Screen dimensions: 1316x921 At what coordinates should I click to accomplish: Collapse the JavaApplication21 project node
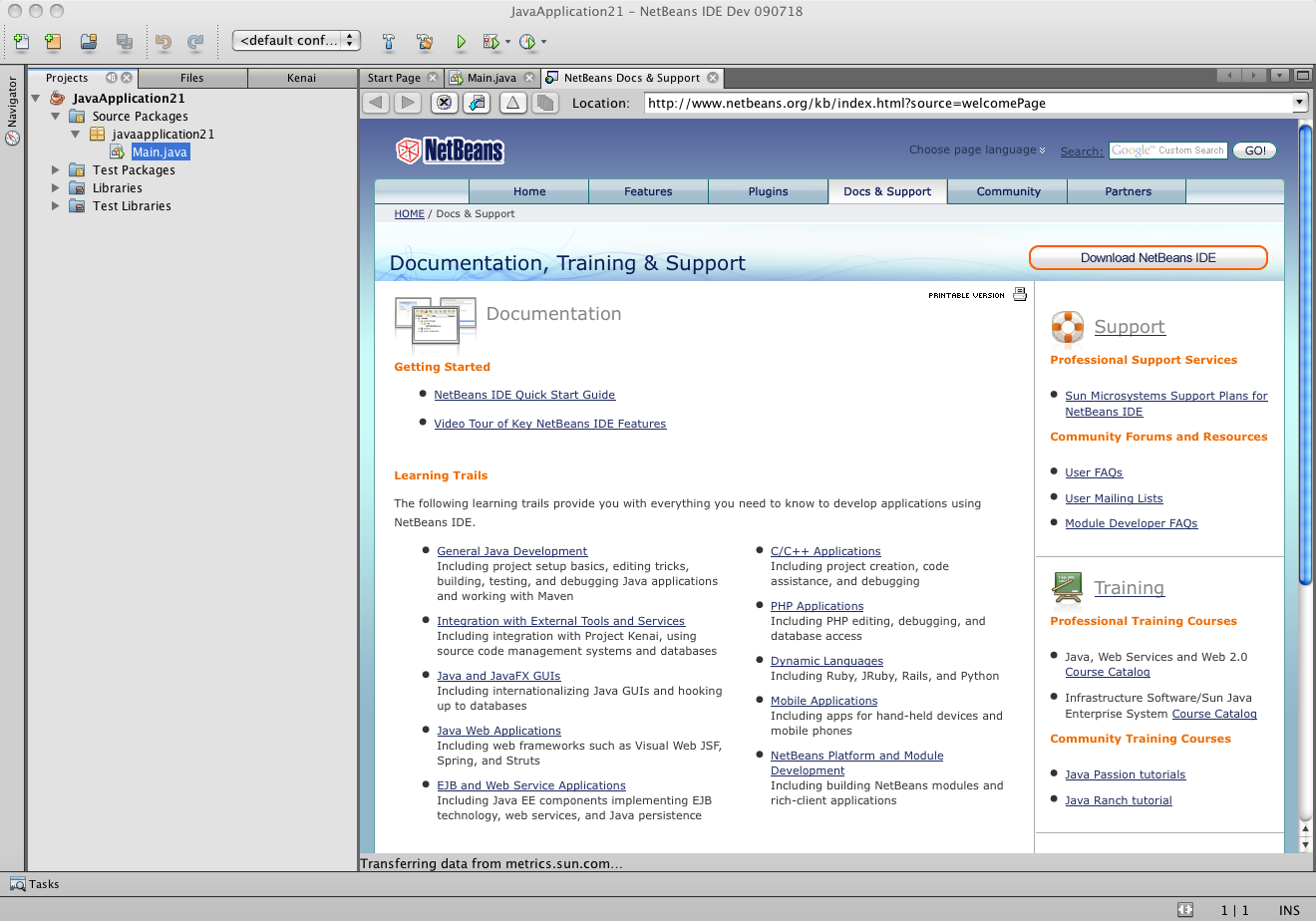(x=37, y=98)
